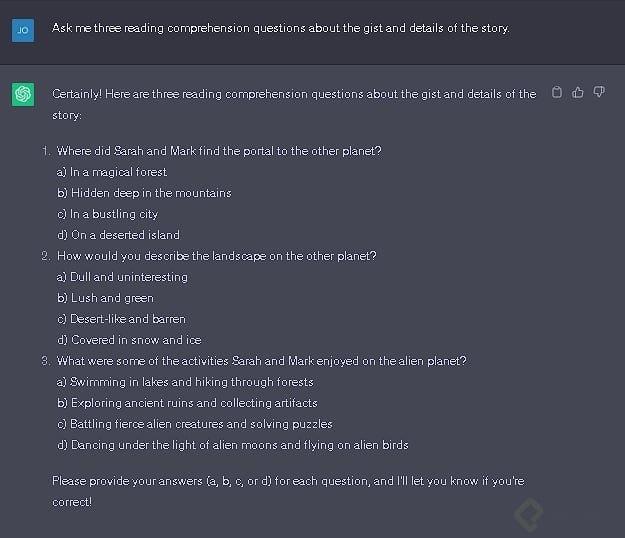
Task: Select answer 'In a magical forest'
Action: 112,172
